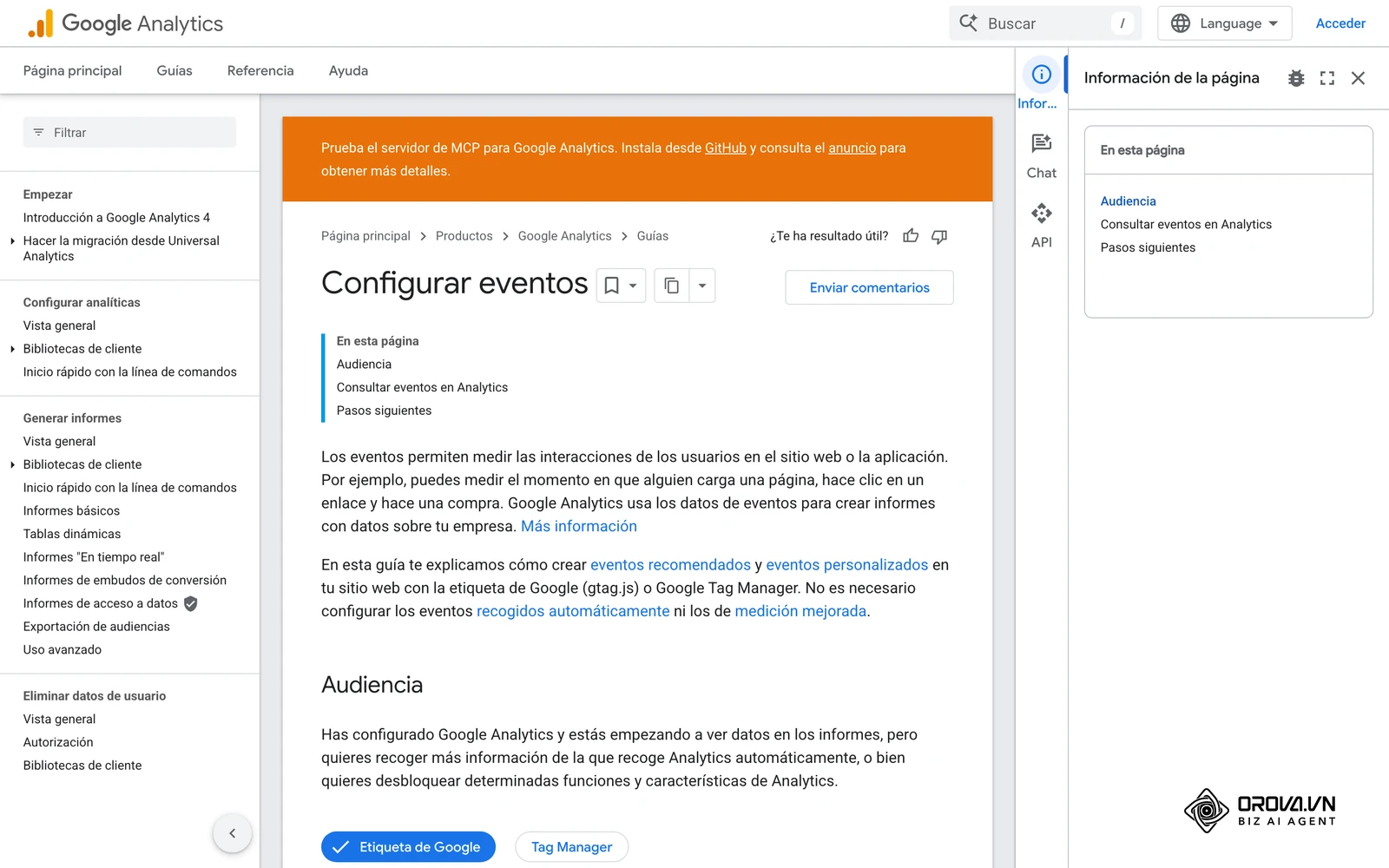
Task: Click the thumbs down not helpful icon
Action: point(939,236)
